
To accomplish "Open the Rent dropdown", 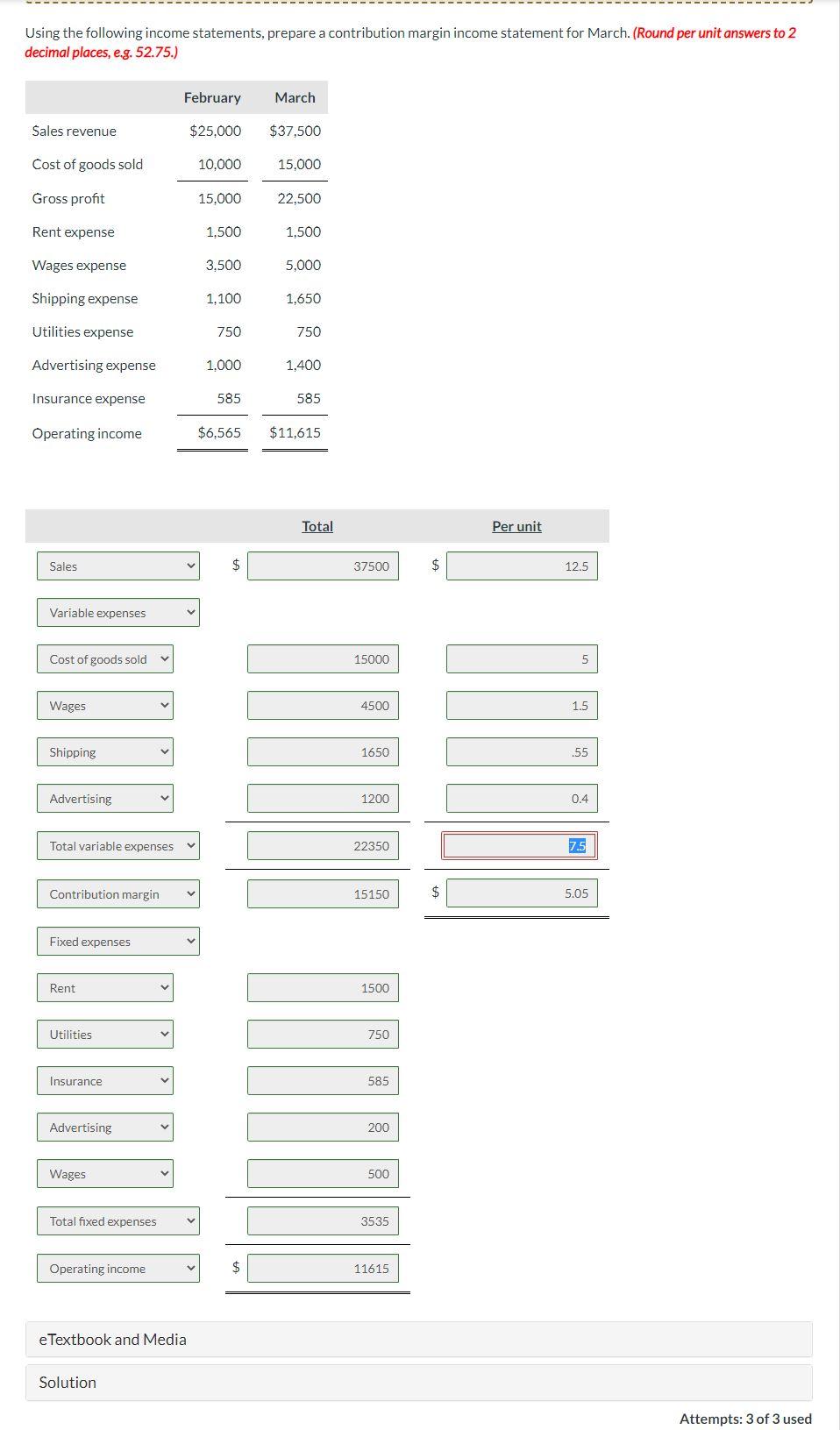I will tap(105, 987).
